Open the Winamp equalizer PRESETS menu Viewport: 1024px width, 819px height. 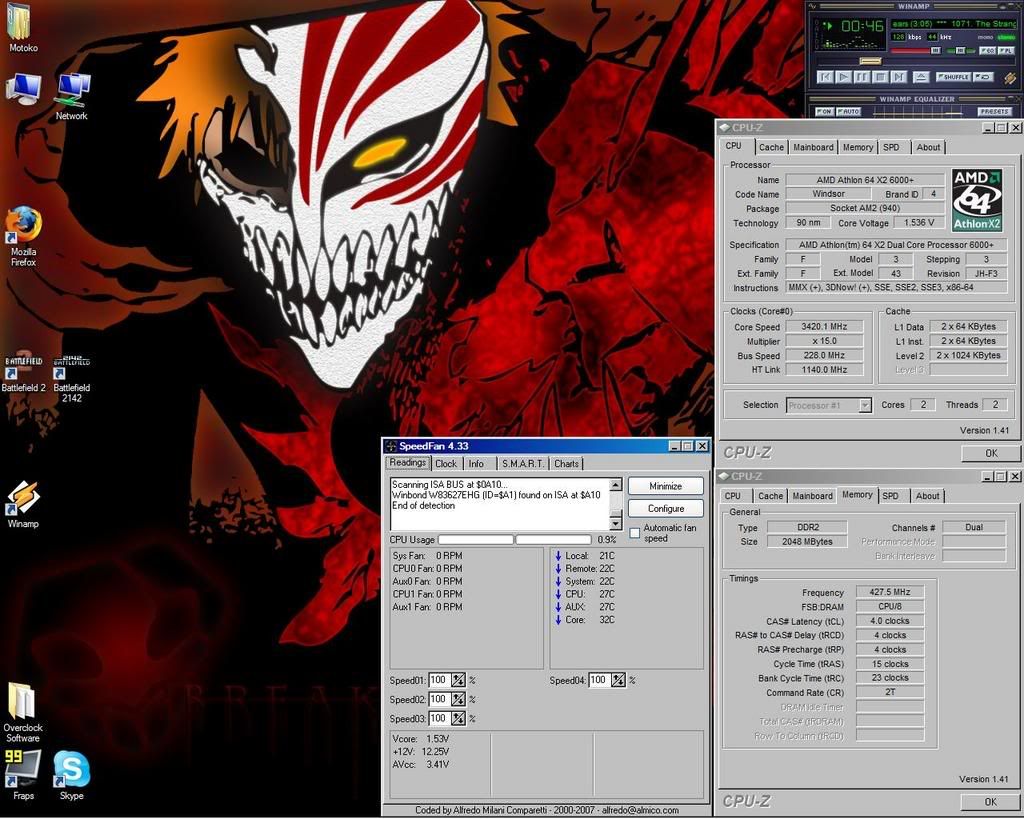994,112
